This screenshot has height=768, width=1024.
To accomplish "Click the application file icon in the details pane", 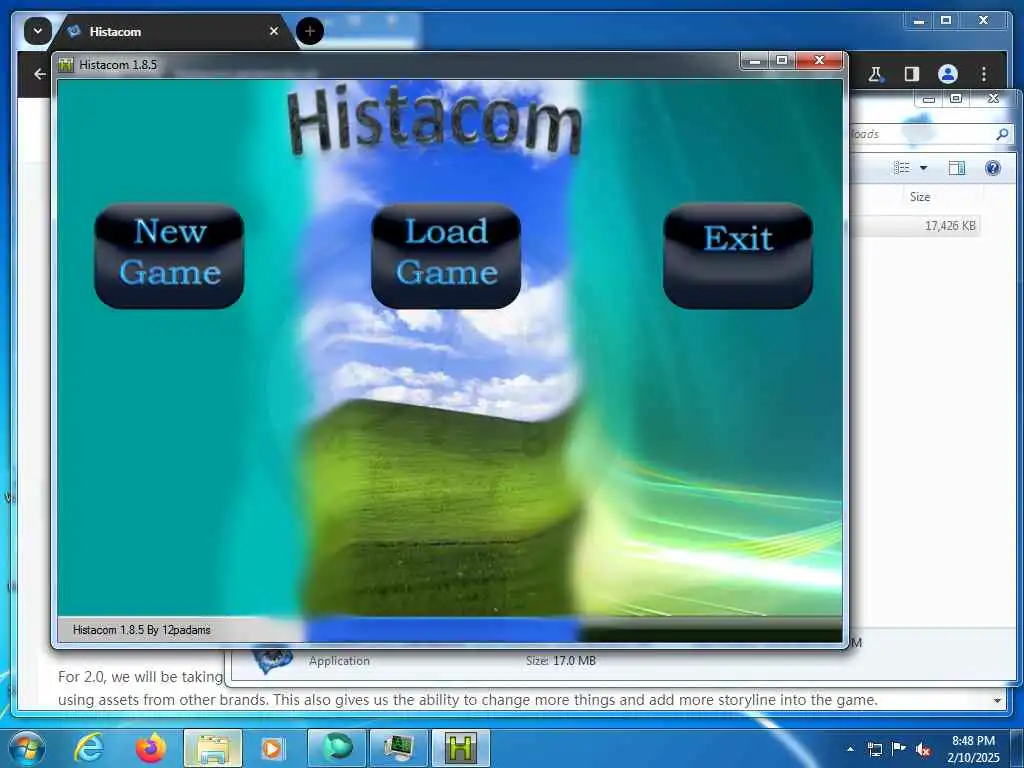I will point(272,660).
